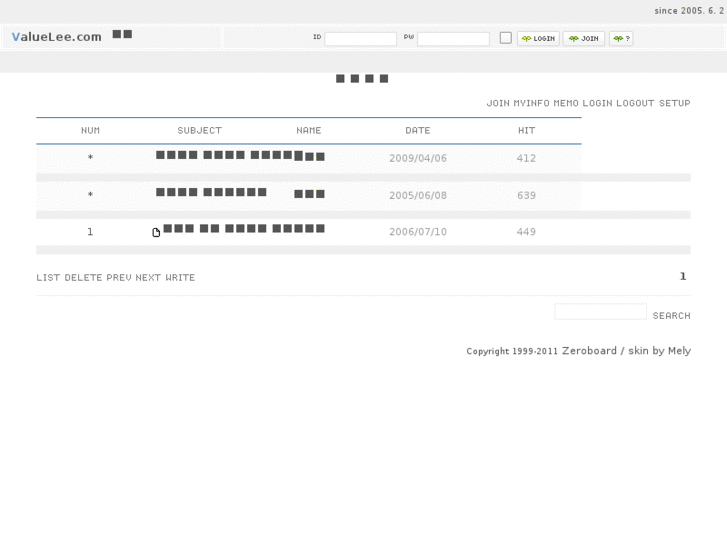Tick the checkbox beside the password field
The width and height of the screenshot is (727, 545).
tap(506, 38)
